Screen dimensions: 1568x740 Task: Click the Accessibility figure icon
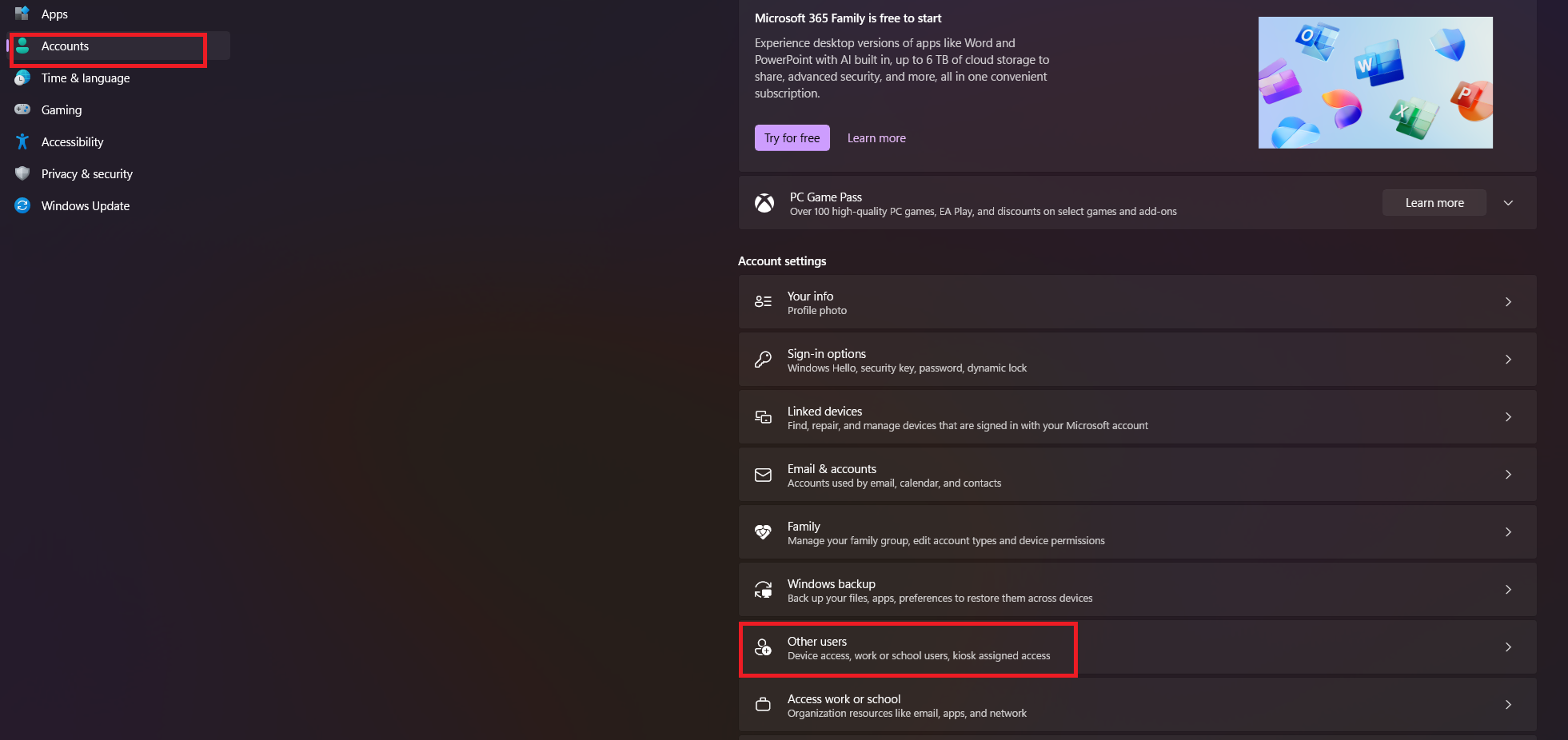click(x=22, y=141)
